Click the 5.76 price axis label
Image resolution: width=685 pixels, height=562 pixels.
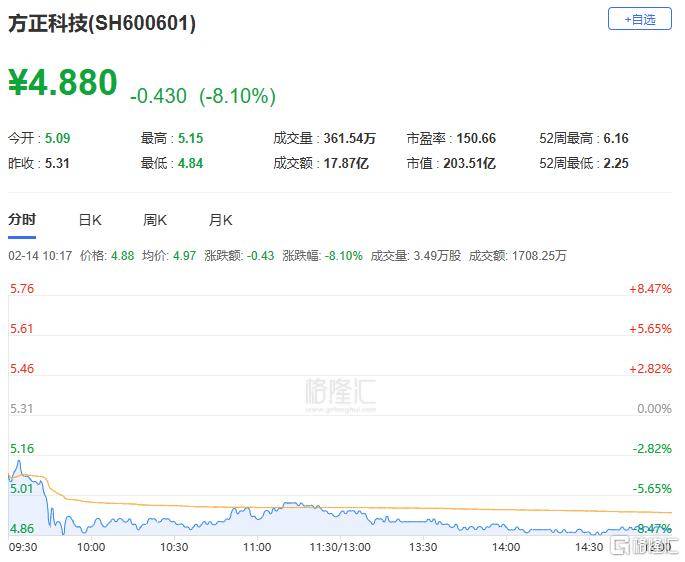[x=22, y=288]
